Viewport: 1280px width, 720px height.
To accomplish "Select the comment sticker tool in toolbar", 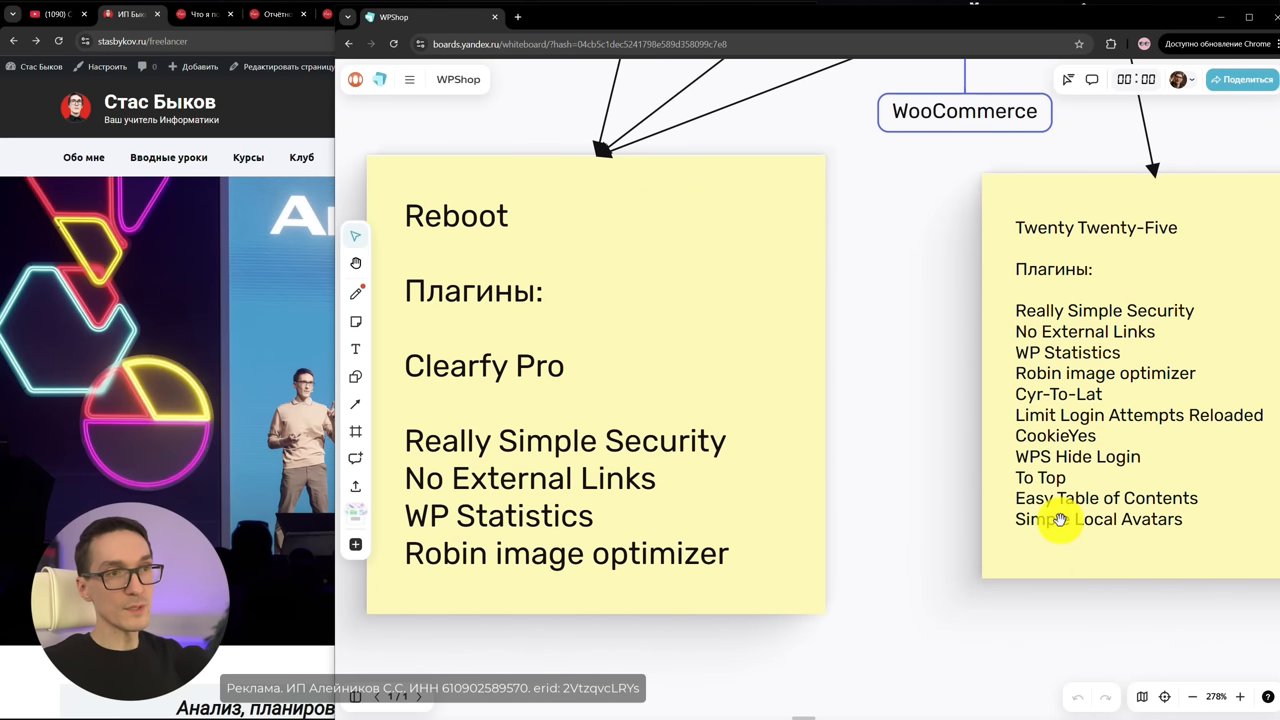I will [x=355, y=458].
